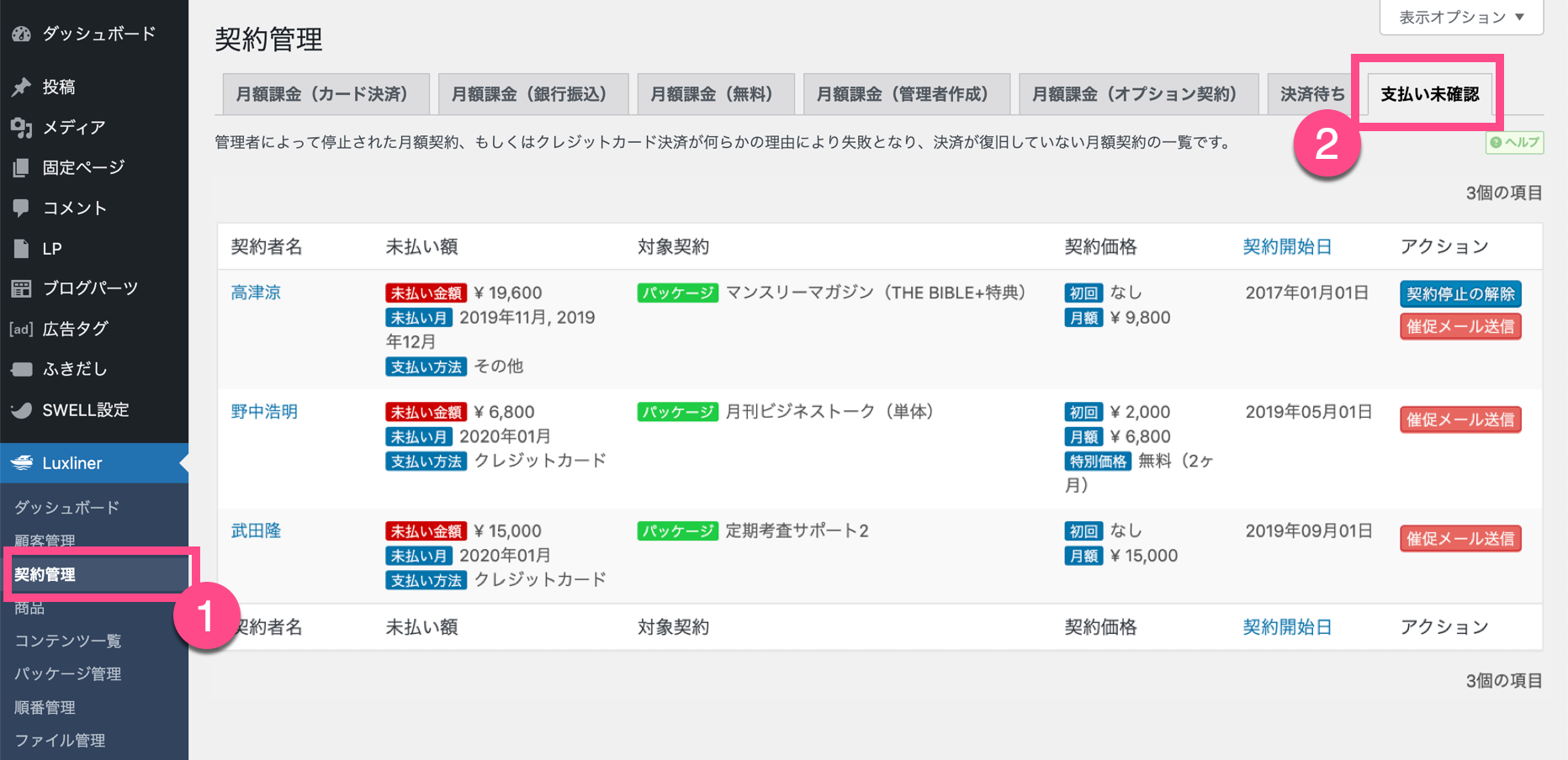Click 契約停止の解除 button for 高津涼
This screenshot has height=760, width=1568.
click(x=1459, y=293)
